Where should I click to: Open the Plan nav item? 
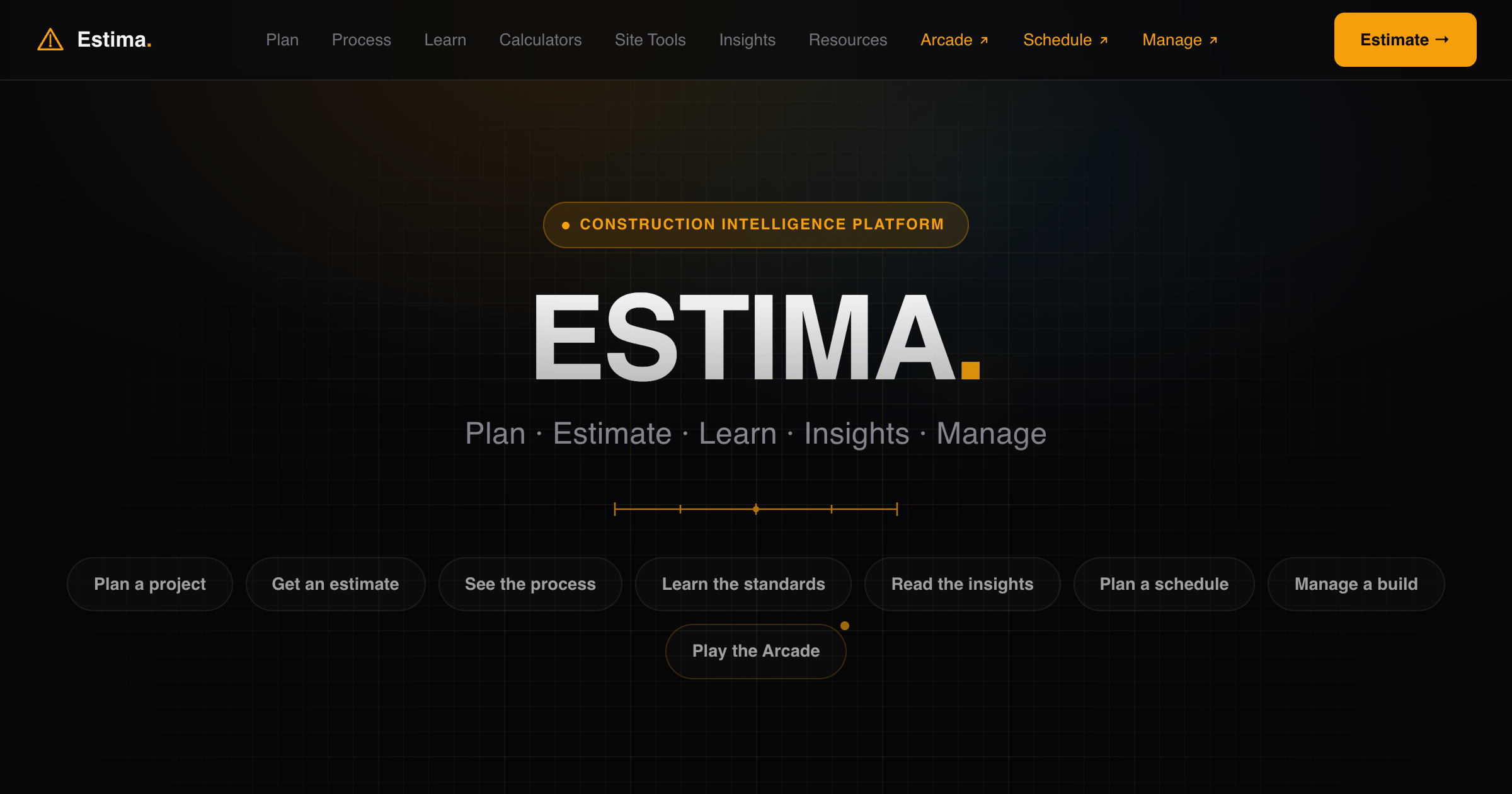tap(282, 40)
